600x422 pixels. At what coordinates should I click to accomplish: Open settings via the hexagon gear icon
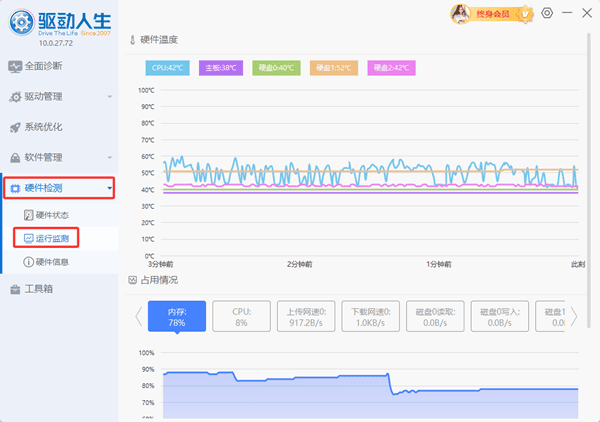tap(546, 13)
